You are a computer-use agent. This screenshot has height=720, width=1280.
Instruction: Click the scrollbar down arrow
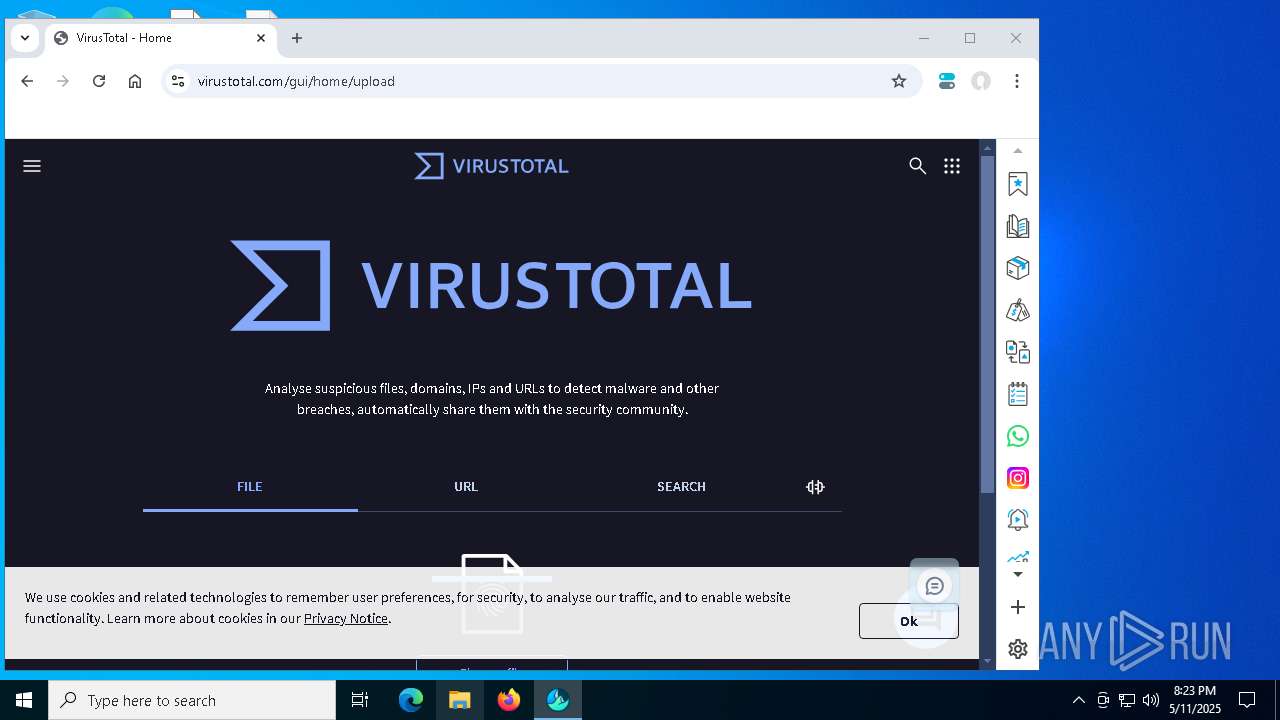pos(987,661)
